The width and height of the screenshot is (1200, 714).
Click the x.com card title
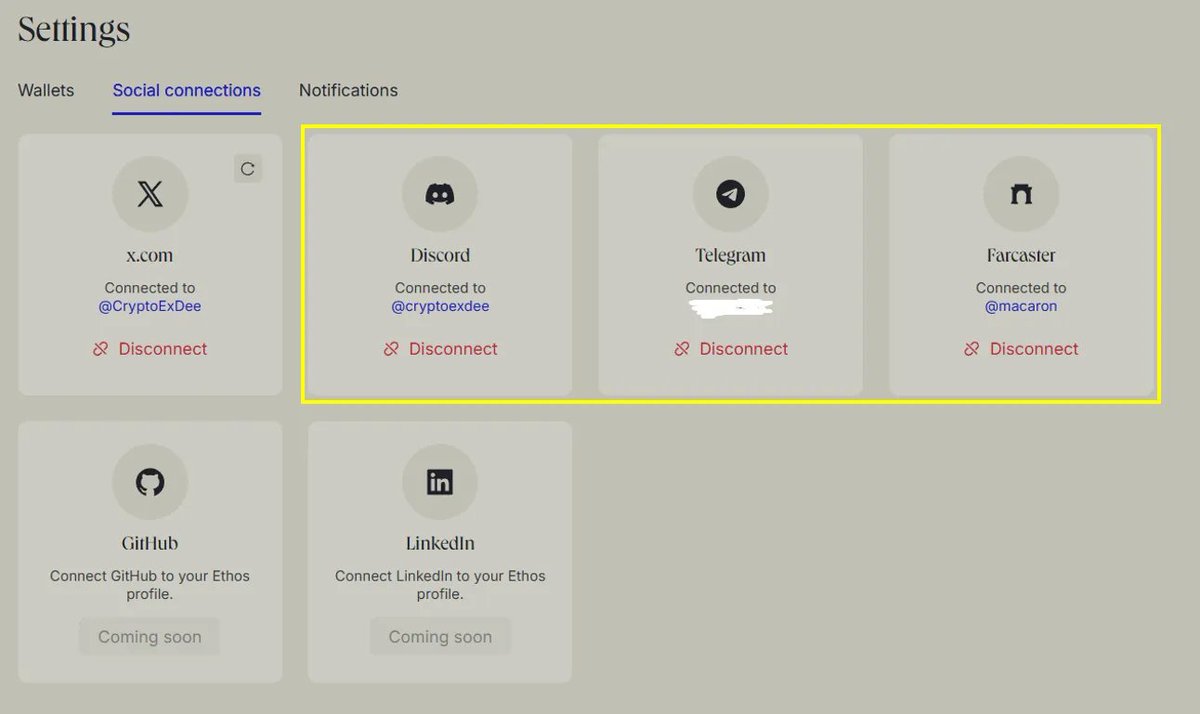click(x=150, y=255)
